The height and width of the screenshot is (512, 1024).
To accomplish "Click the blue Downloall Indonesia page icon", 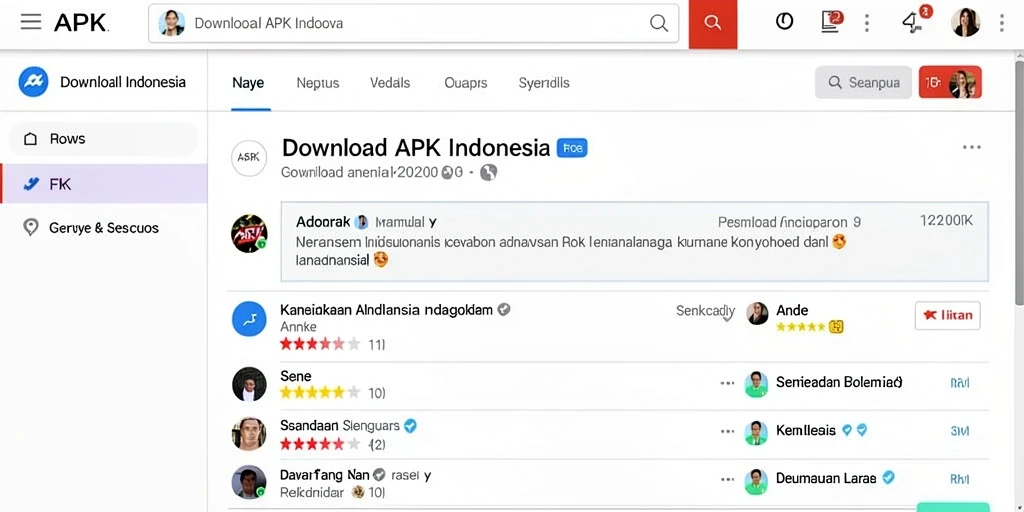I will click(33, 82).
